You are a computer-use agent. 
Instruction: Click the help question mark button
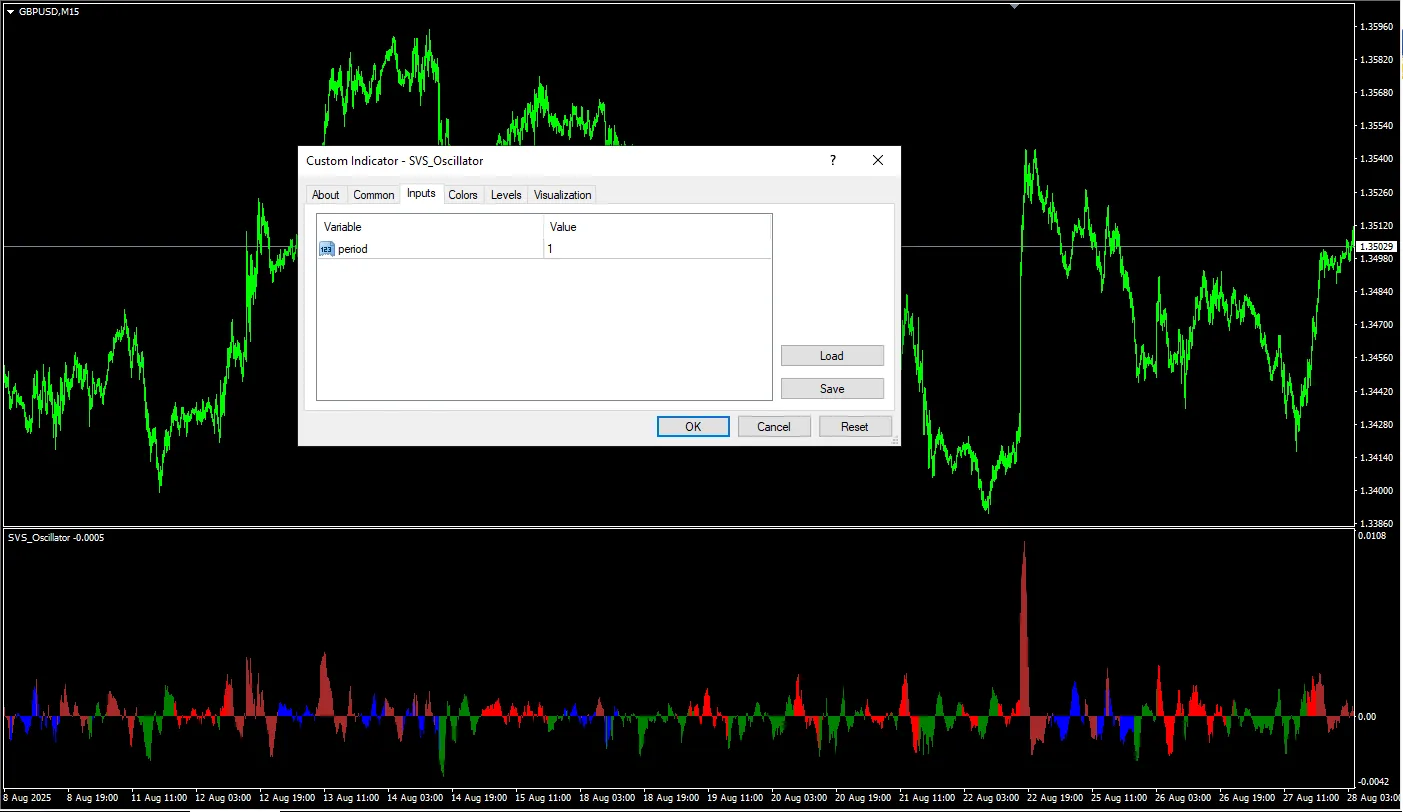tap(832, 161)
